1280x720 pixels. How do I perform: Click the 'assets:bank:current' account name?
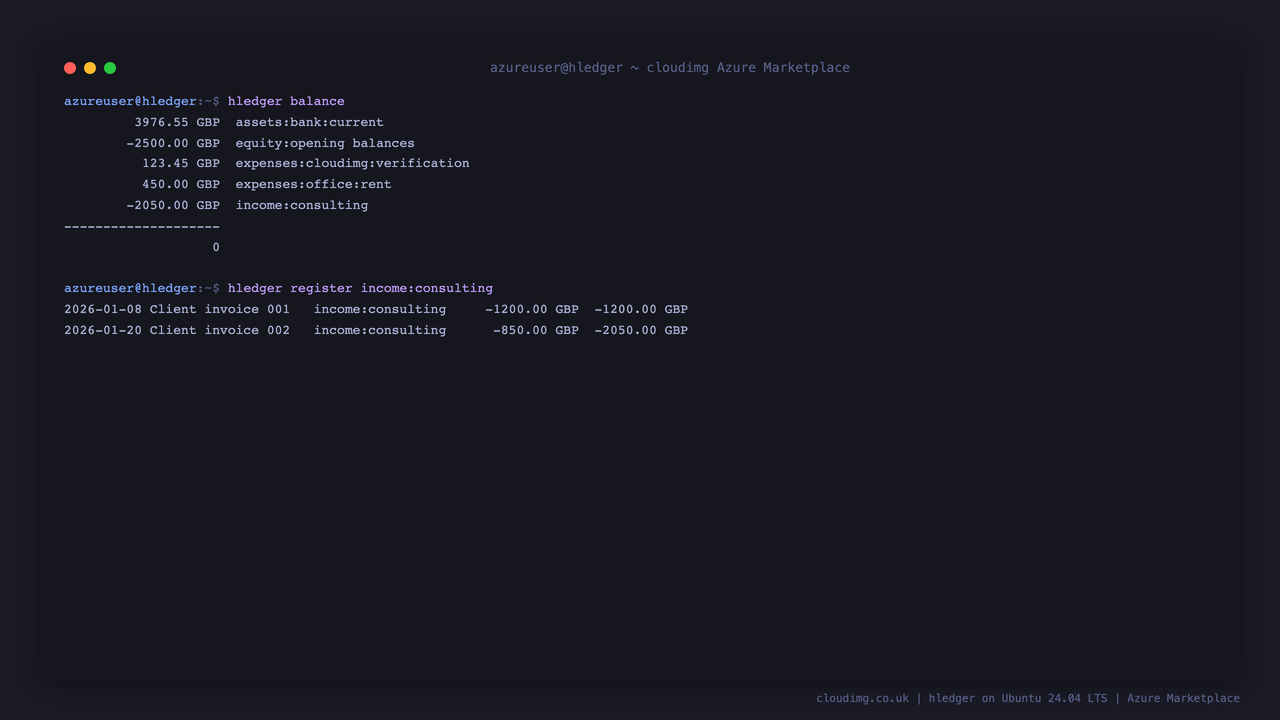click(310, 122)
